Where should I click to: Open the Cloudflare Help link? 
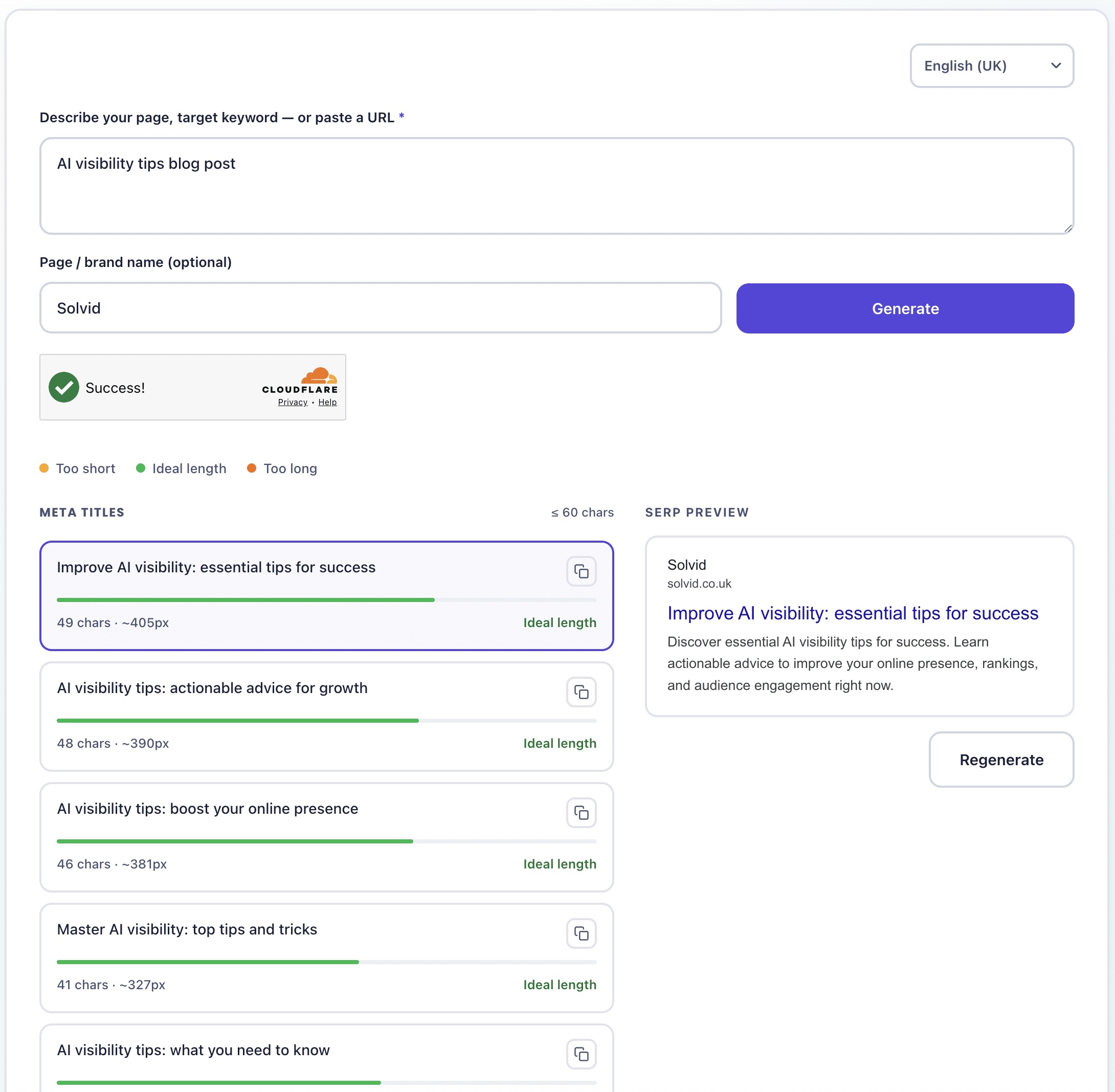[x=327, y=402]
